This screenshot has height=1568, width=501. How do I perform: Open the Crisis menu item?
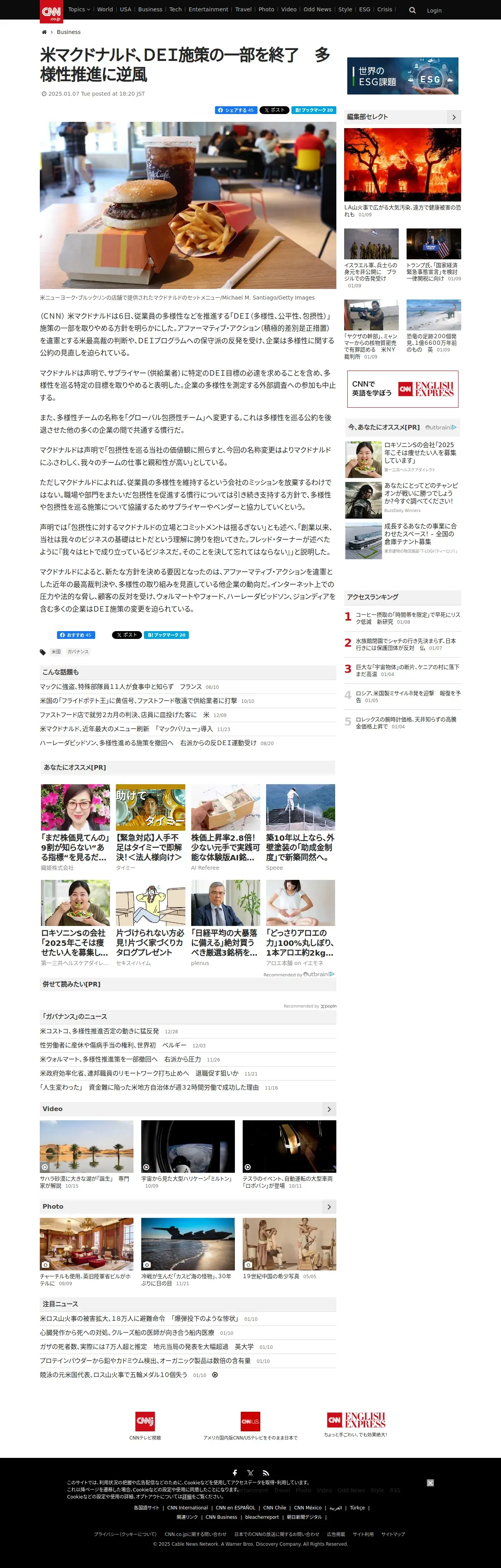pyautogui.click(x=385, y=10)
